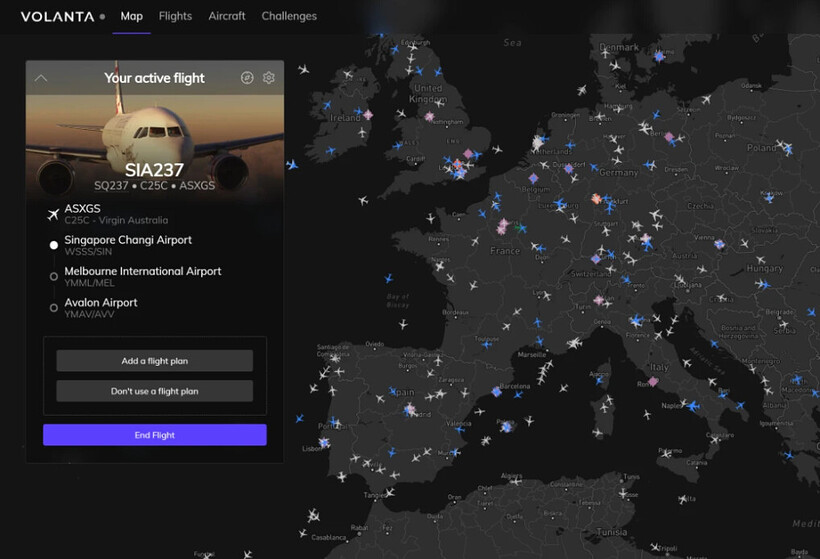This screenshot has width=820, height=559.
Task: Select Avalon Airport entry
Action: click(x=100, y=308)
